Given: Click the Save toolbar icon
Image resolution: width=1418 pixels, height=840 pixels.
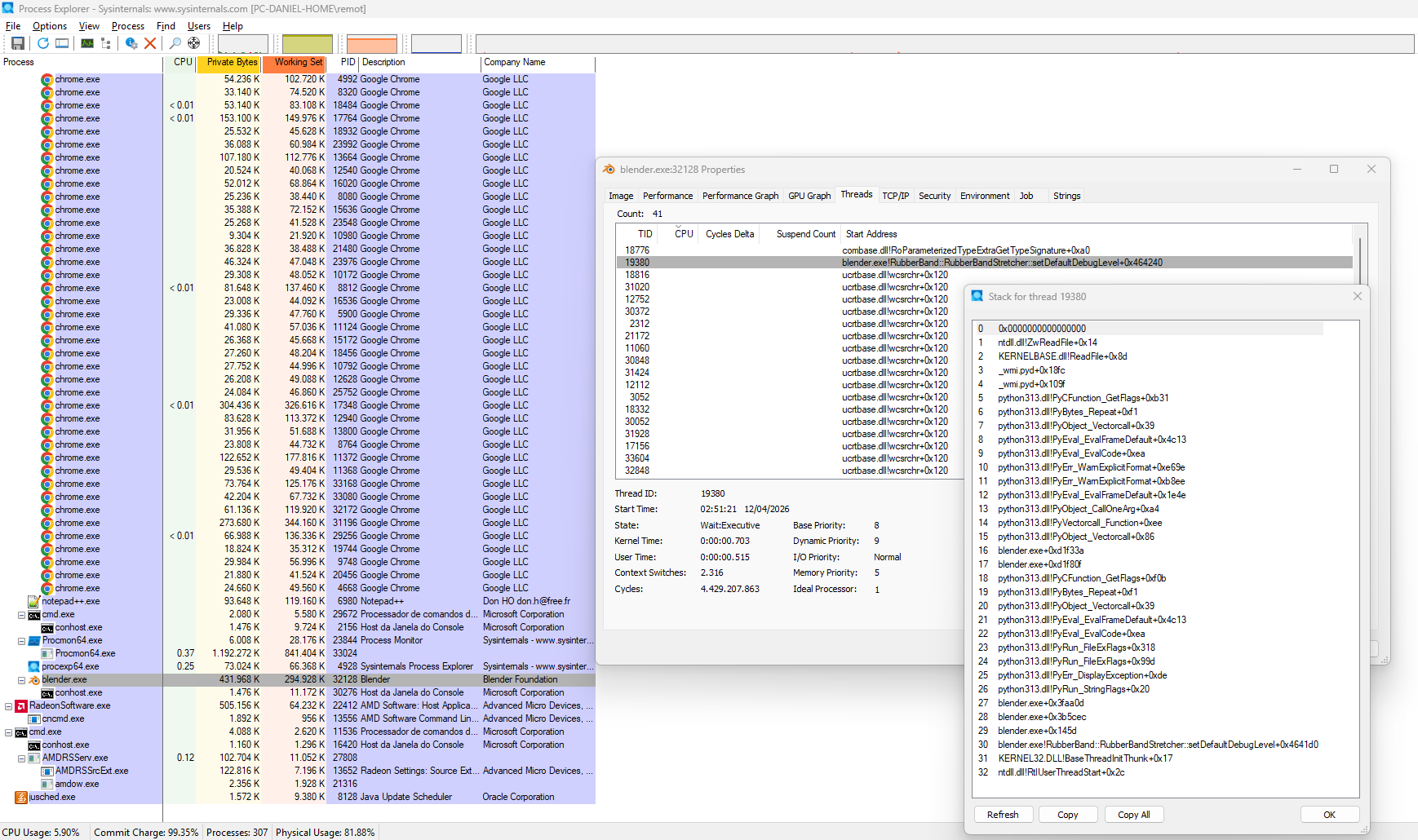Looking at the screenshot, I should (x=17, y=43).
